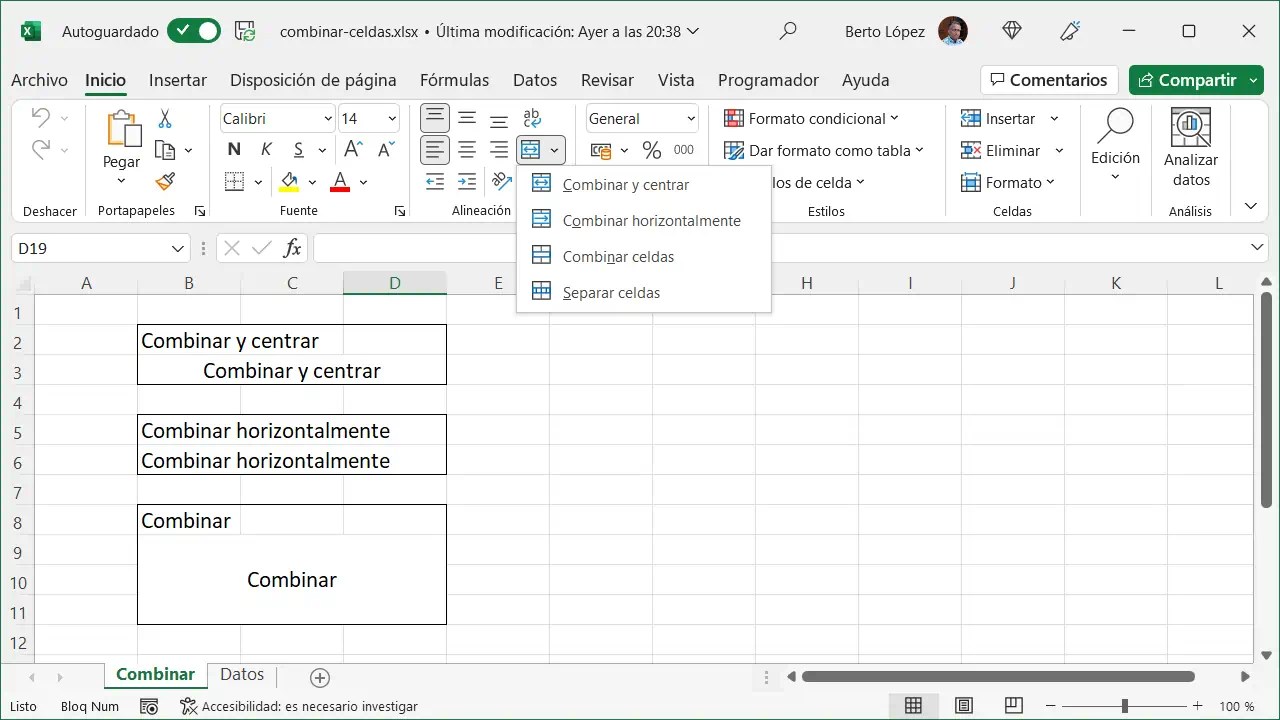Image resolution: width=1280 pixels, height=720 pixels.
Task: Click the green Compartir button
Action: click(x=1196, y=80)
